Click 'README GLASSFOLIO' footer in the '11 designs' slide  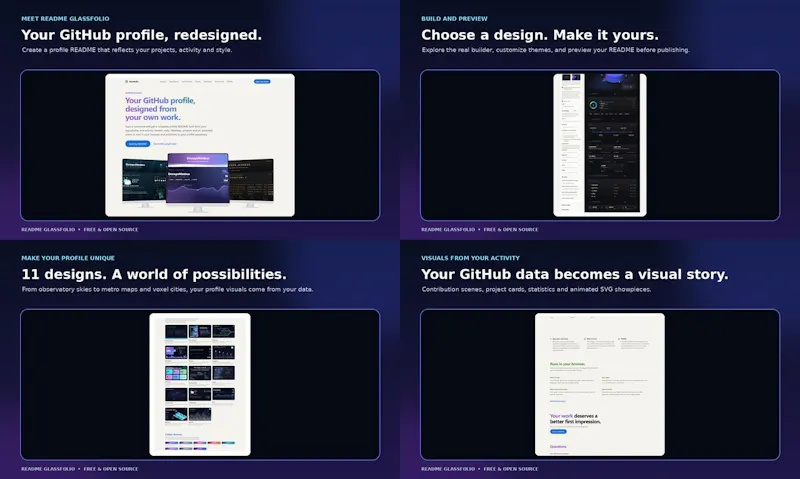point(48,469)
